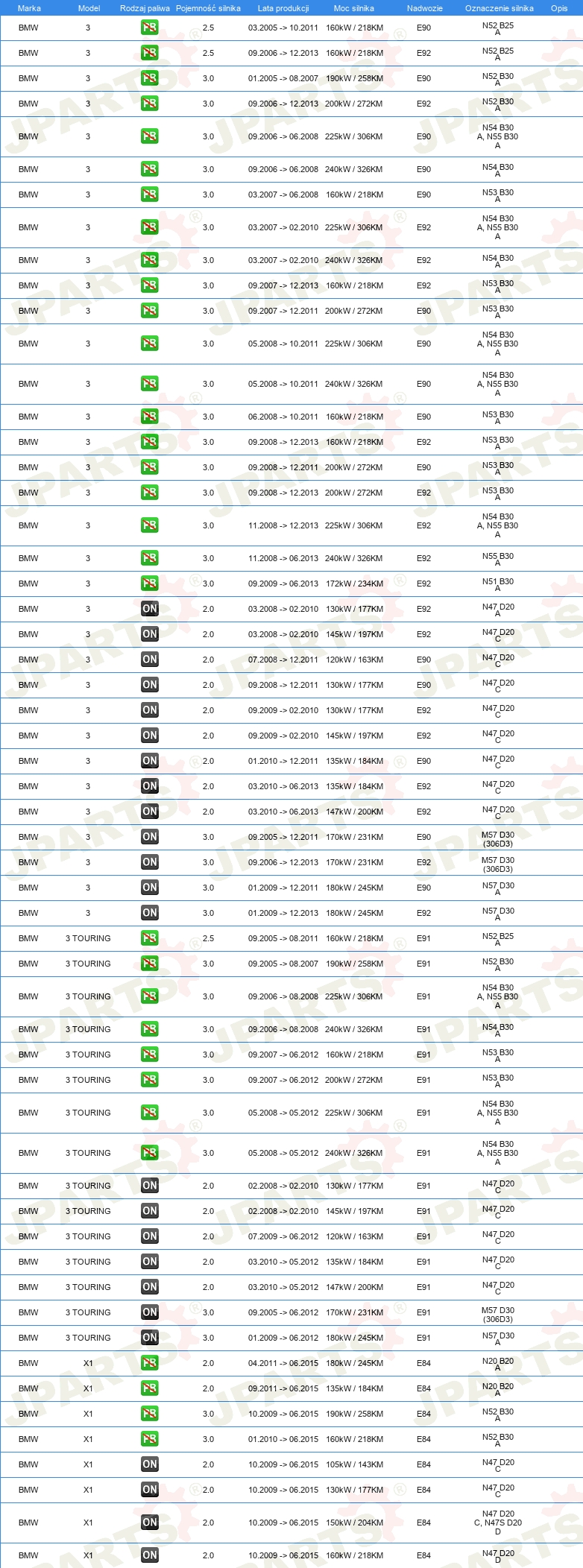Click PB icon for X1 04.2011 -> 06.2015 row
The height and width of the screenshot is (1568, 583).
[149, 1363]
